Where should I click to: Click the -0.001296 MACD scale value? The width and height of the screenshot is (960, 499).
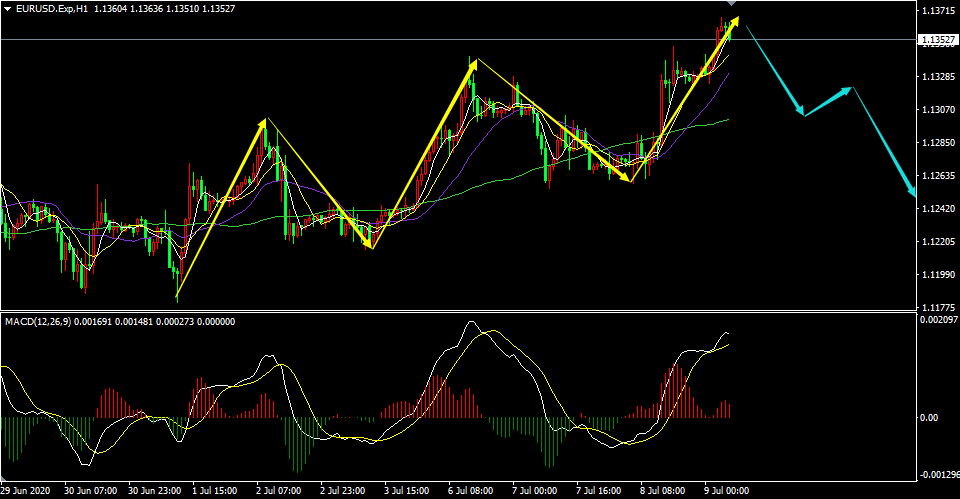(939, 475)
